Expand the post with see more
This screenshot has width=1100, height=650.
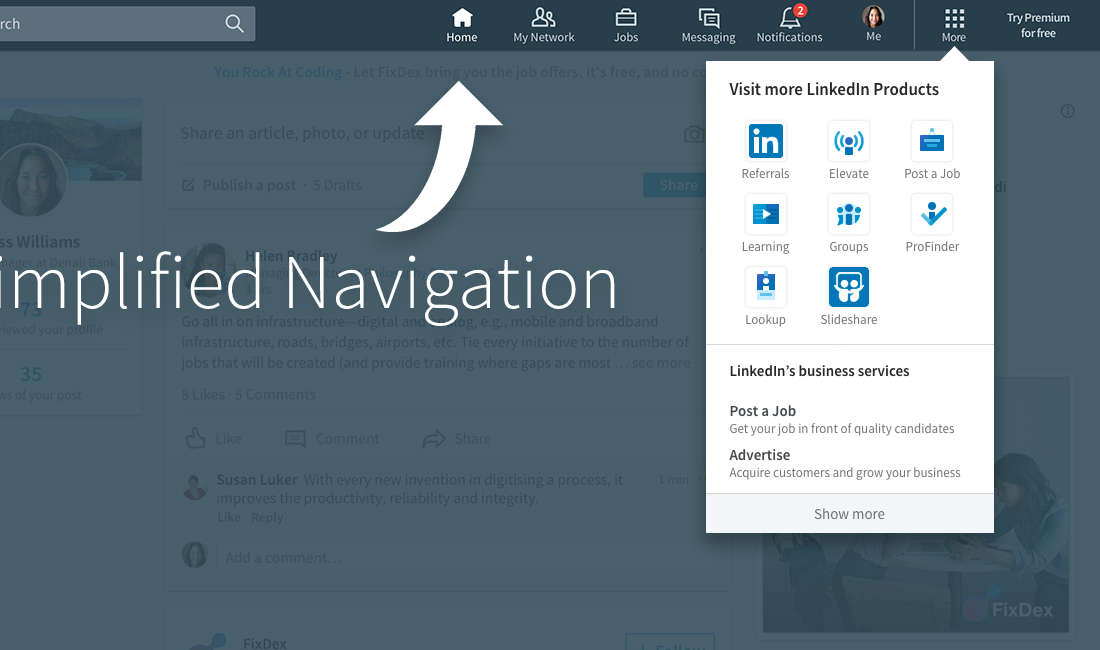tap(661, 363)
